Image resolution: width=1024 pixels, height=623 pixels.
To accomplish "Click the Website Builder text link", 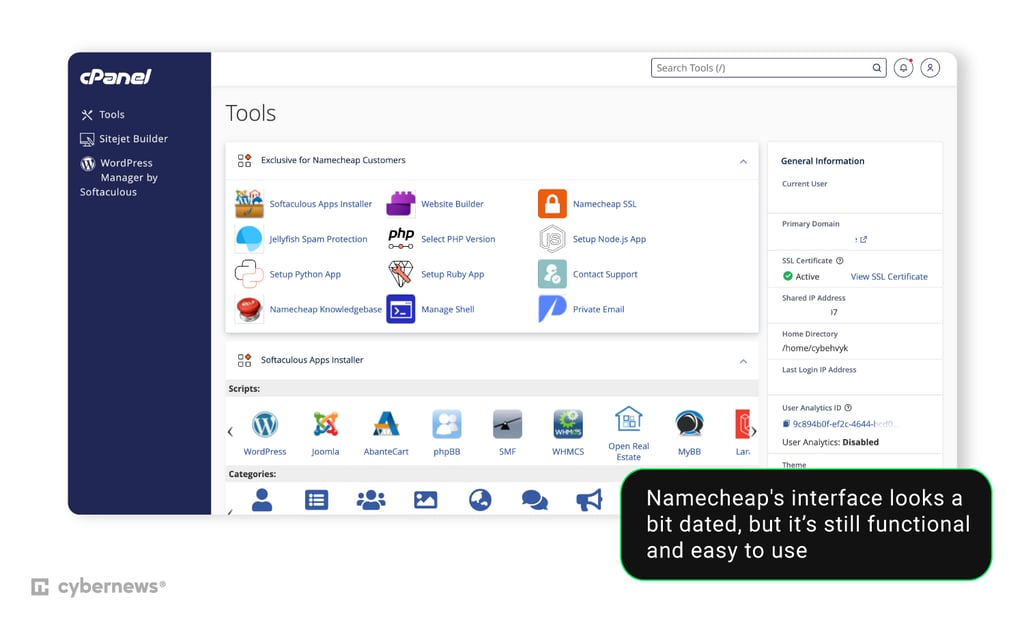I will 452,204.
